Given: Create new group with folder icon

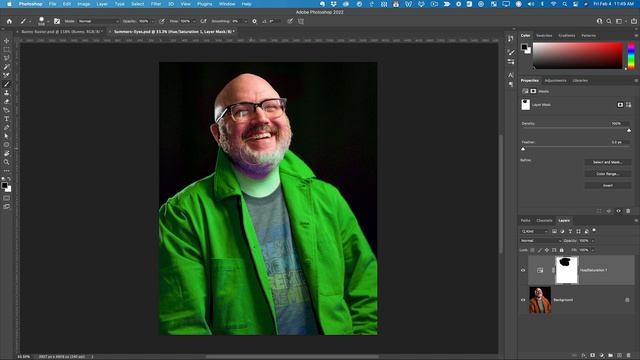Looking at the screenshot, I should 611,356.
